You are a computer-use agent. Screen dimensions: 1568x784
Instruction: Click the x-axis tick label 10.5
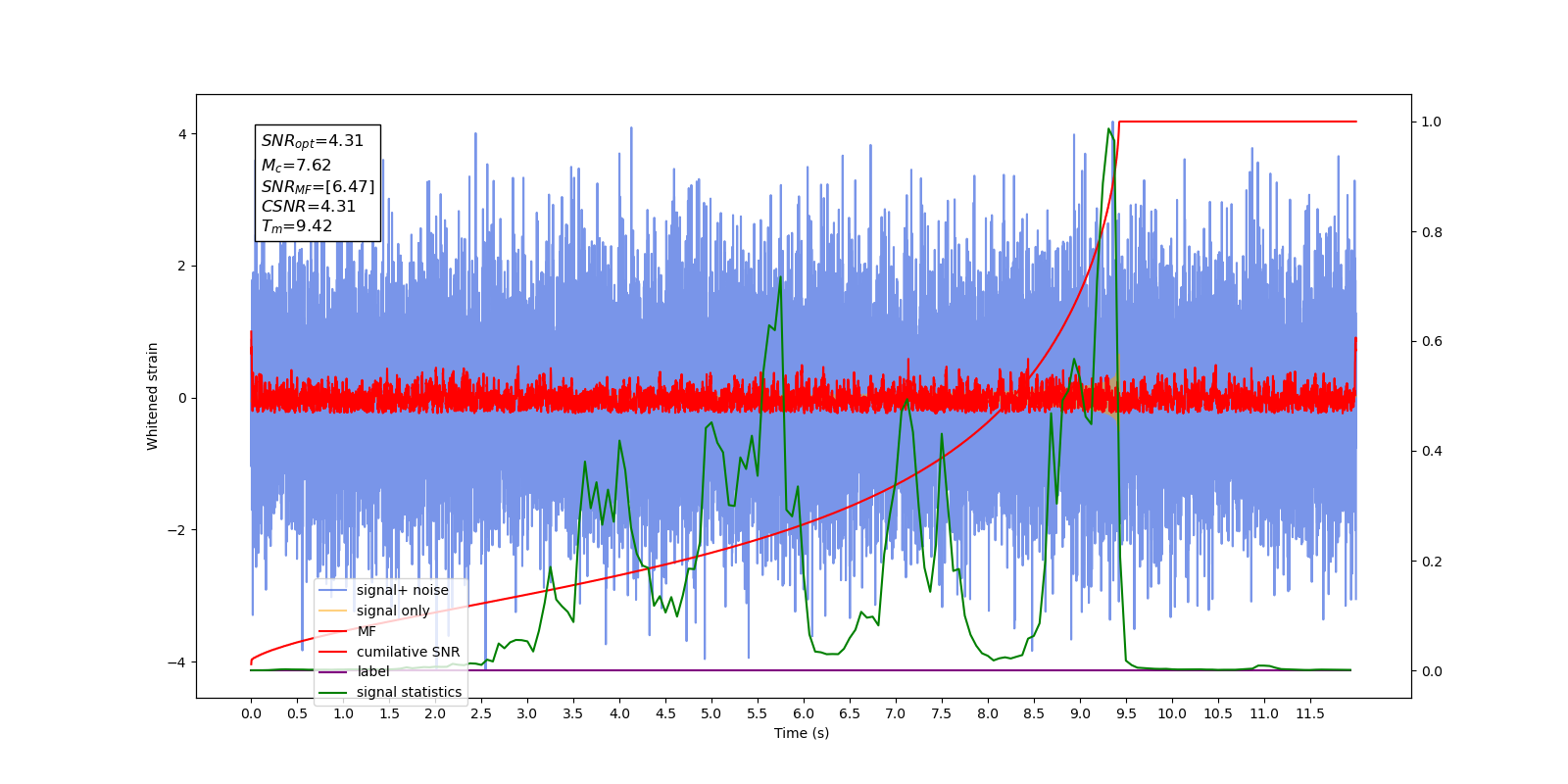(x=1218, y=713)
